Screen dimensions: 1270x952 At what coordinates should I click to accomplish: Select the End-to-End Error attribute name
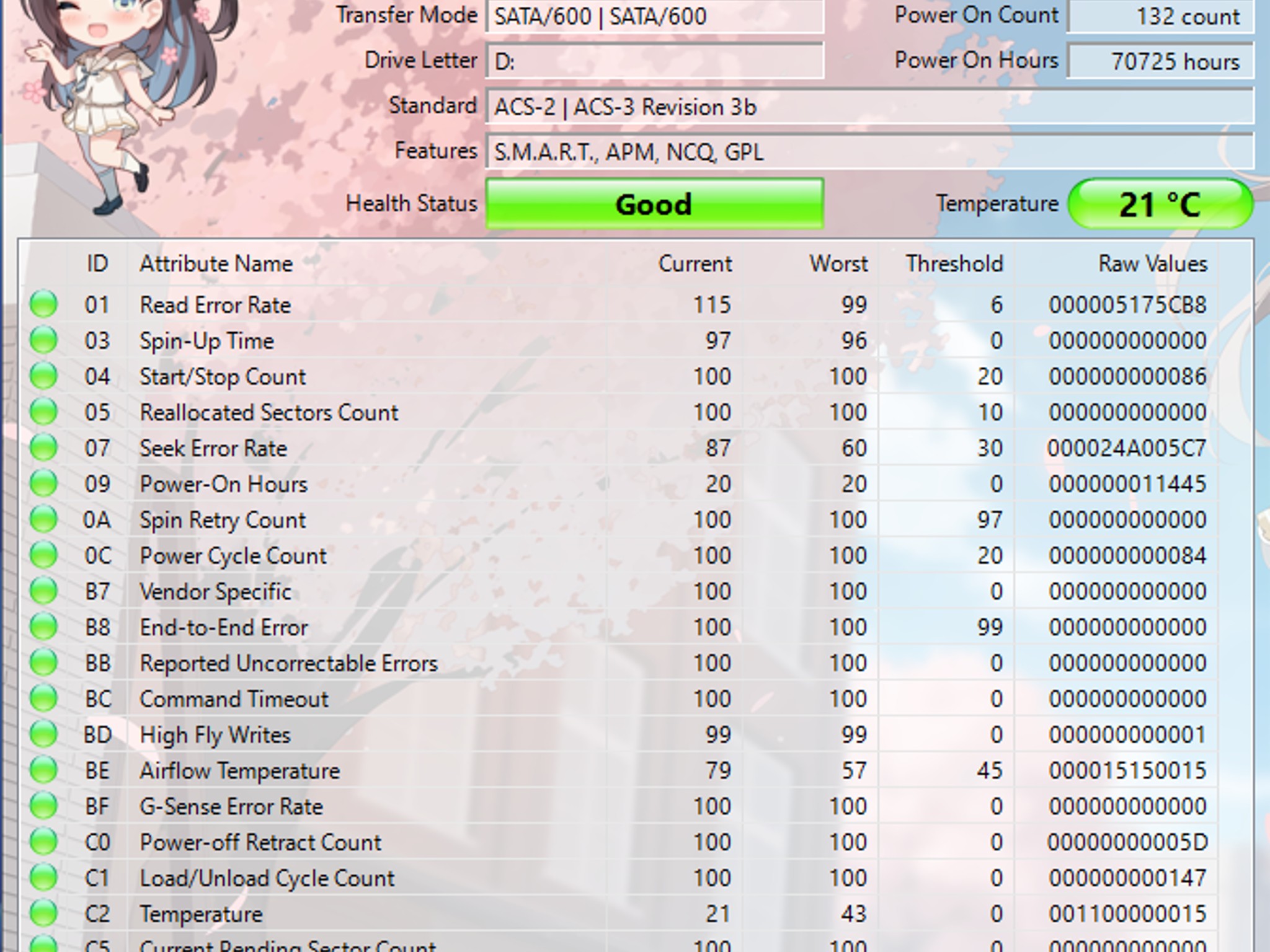224,627
